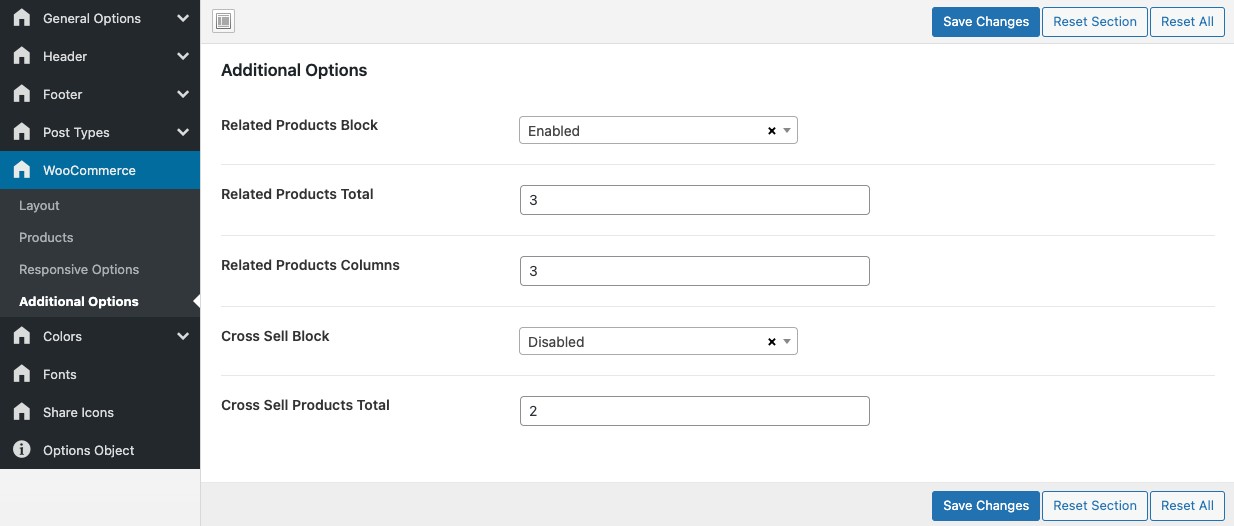The height and width of the screenshot is (526, 1234).
Task: Click the home icon next to Share Icons
Action: coord(22,412)
